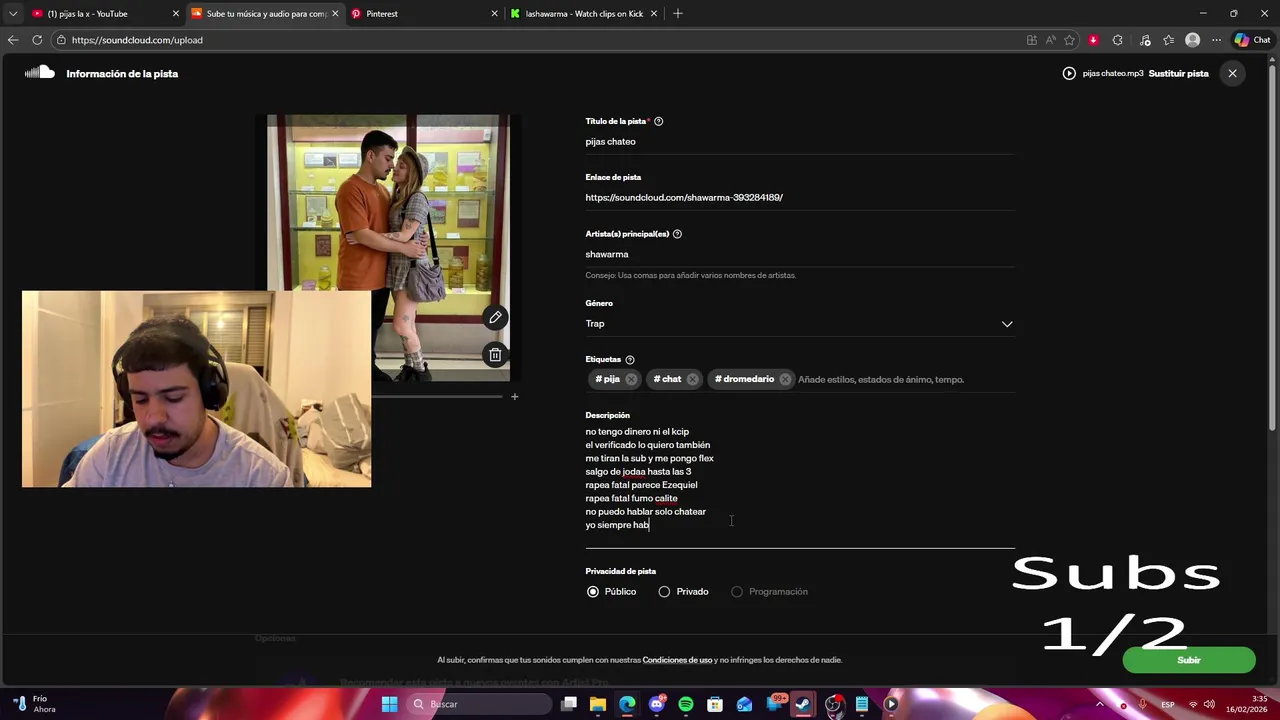This screenshot has width=1280, height=720.
Task: Select the Privado radio button
Action: [664, 592]
